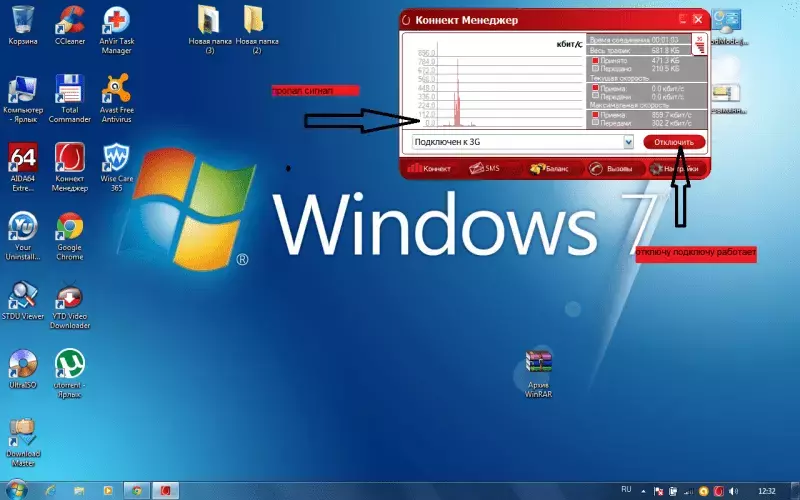This screenshot has height=500, width=800.
Task: Toggle the Принято traffic checkbox
Action: [x=595, y=60]
